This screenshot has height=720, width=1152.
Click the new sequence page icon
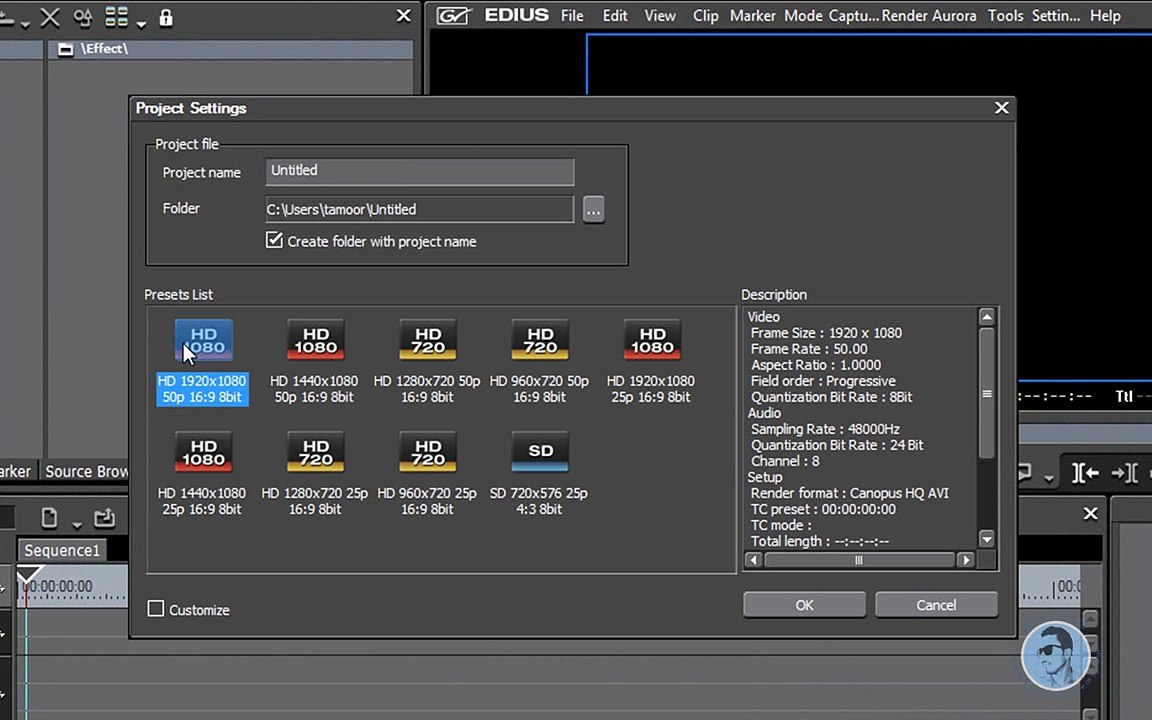point(49,518)
